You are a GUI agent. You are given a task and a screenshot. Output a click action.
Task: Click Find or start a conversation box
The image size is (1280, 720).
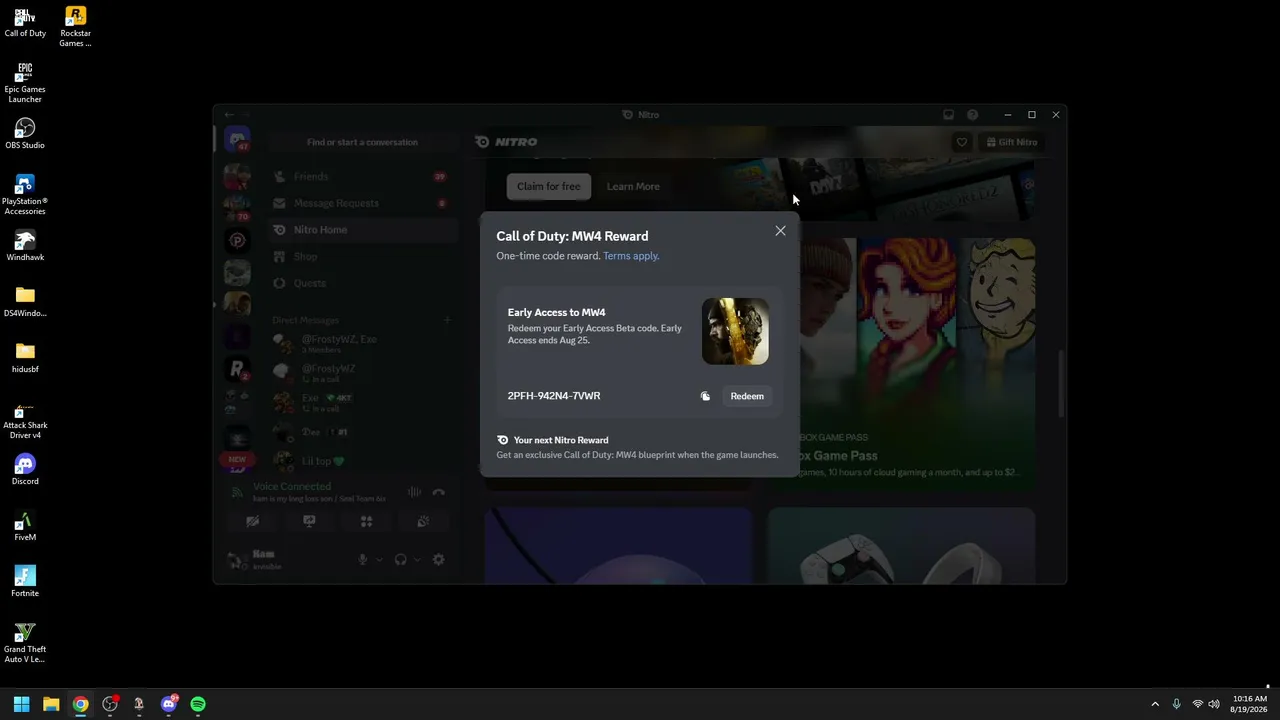362,142
